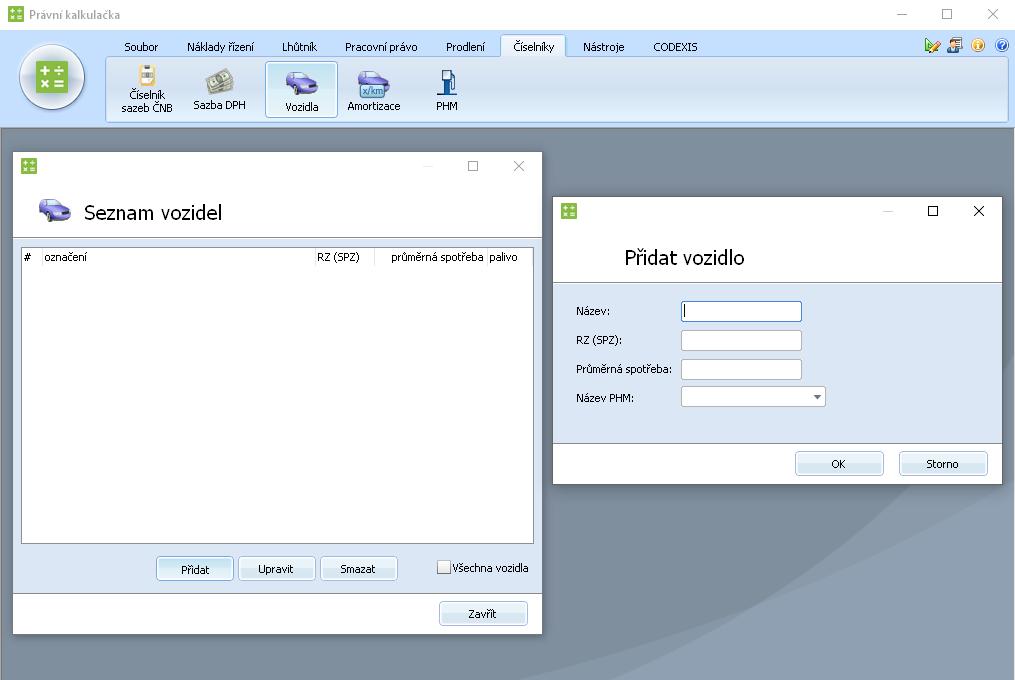Minimize the Právní kalkulačka main window
The width and height of the screenshot is (1015, 680).
902,14
